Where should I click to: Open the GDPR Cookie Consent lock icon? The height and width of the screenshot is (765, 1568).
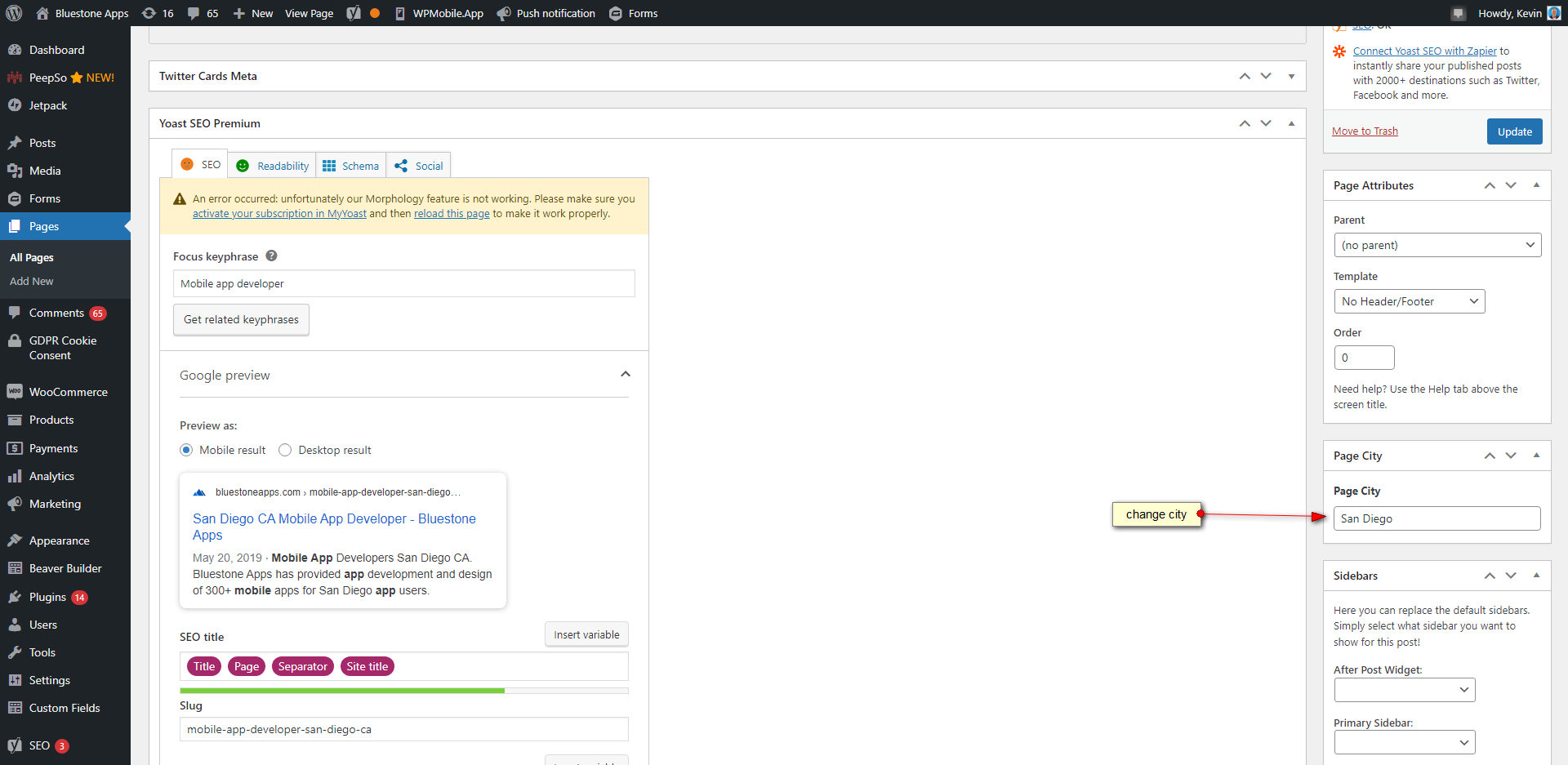point(15,341)
